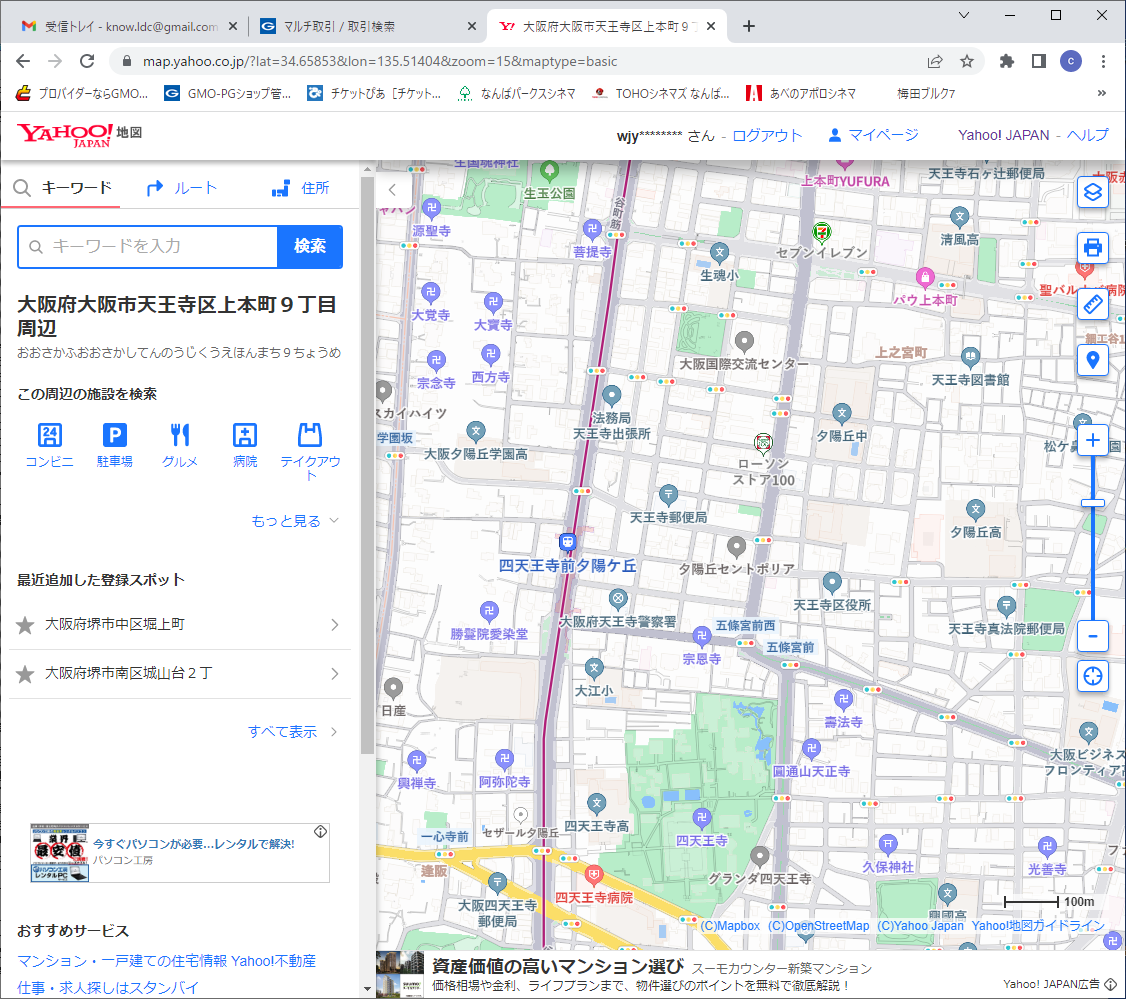
Task: Search nearby parking lots (駐車場)
Action: 115,446
